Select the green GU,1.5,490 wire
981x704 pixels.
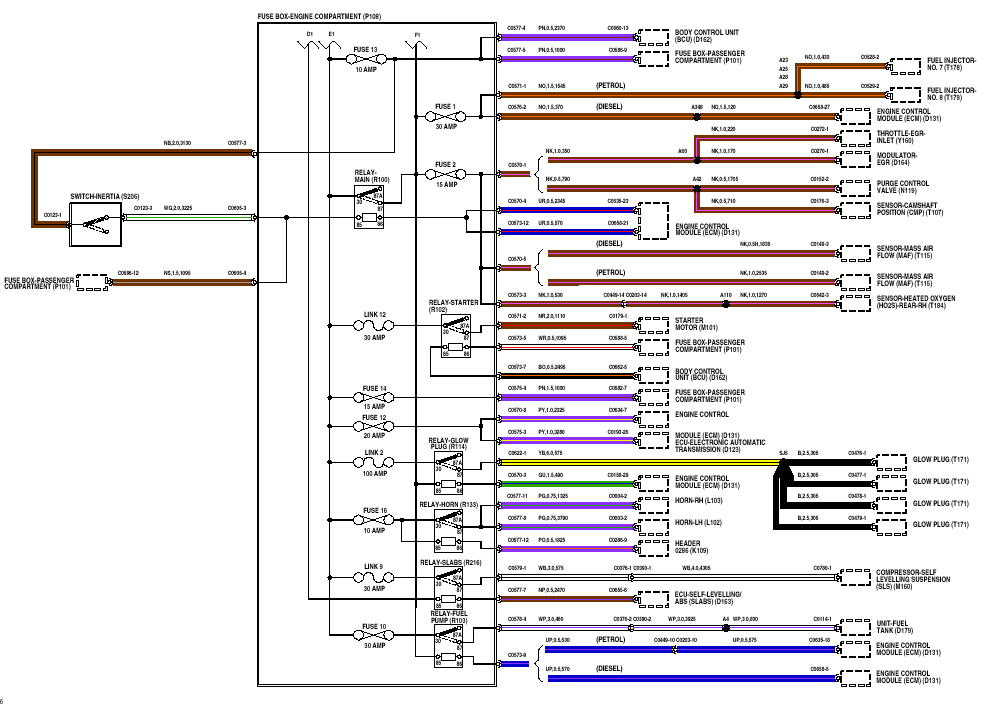(567, 484)
